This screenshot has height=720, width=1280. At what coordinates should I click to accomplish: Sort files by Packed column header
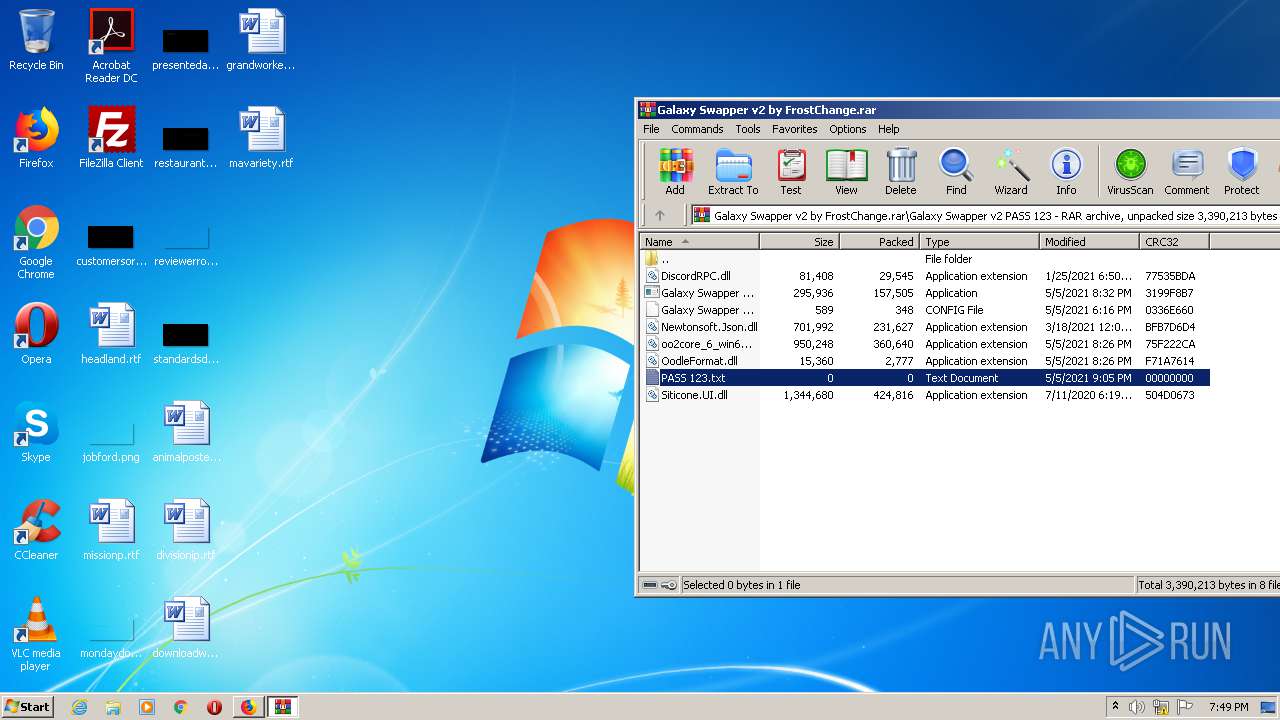pos(880,241)
